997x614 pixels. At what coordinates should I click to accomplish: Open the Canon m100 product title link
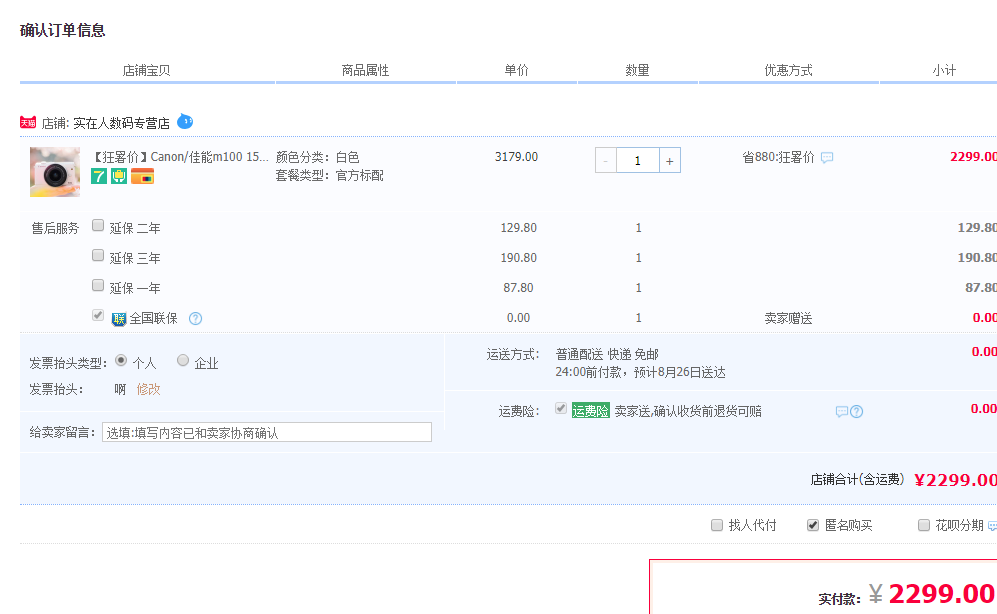(180, 157)
